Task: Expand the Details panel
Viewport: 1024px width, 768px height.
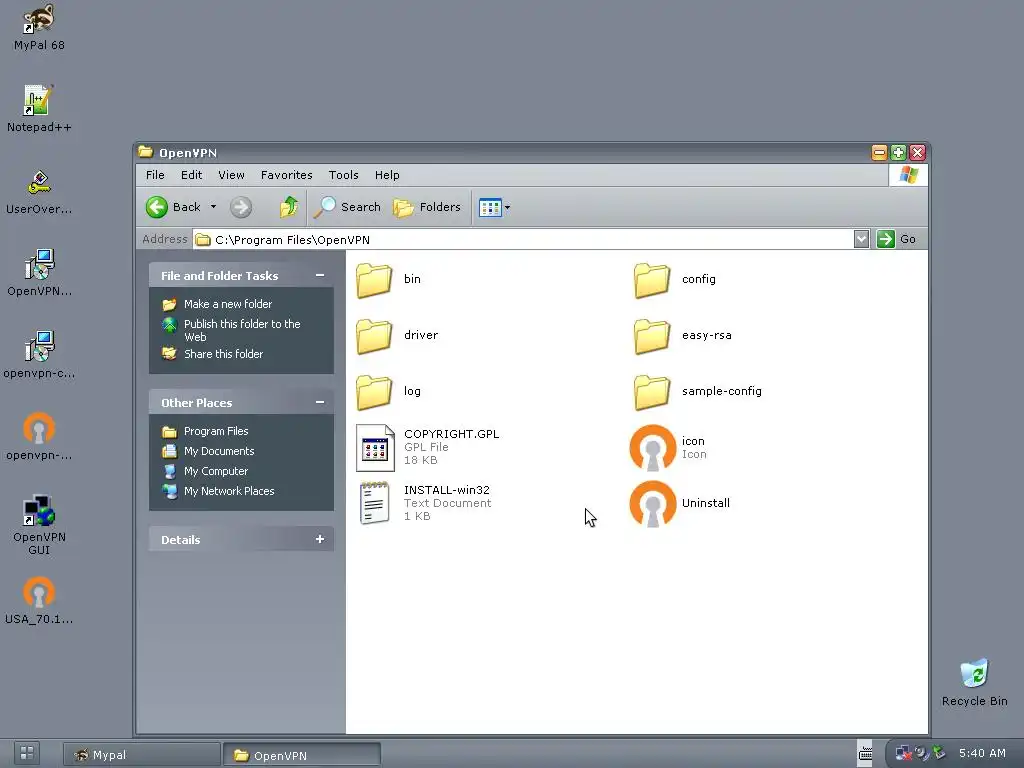Action: (x=320, y=539)
